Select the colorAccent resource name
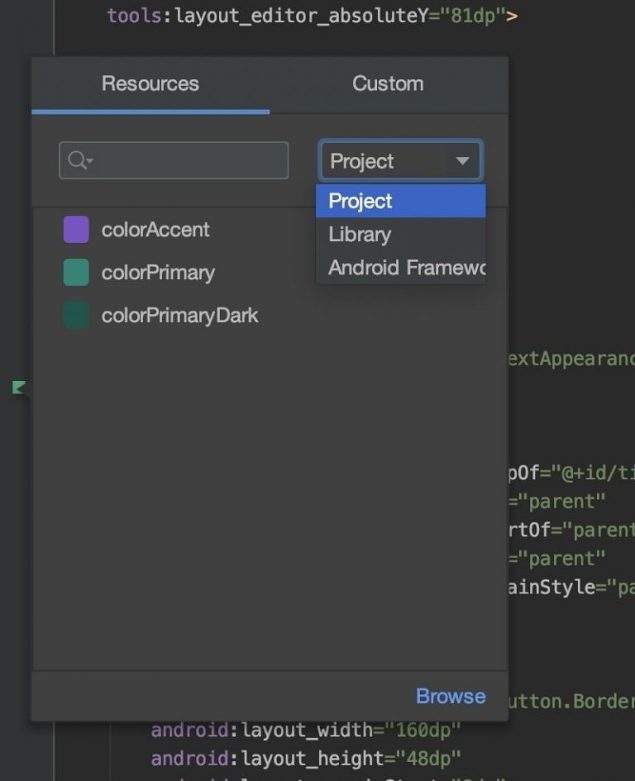Screen dimensions: 635x781 click(155, 230)
